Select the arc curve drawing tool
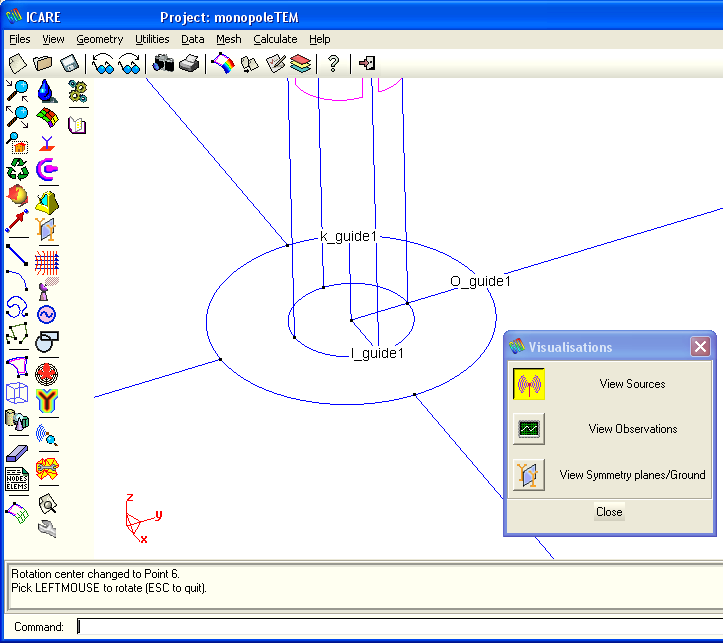The width and height of the screenshot is (723, 643). [x=17, y=281]
